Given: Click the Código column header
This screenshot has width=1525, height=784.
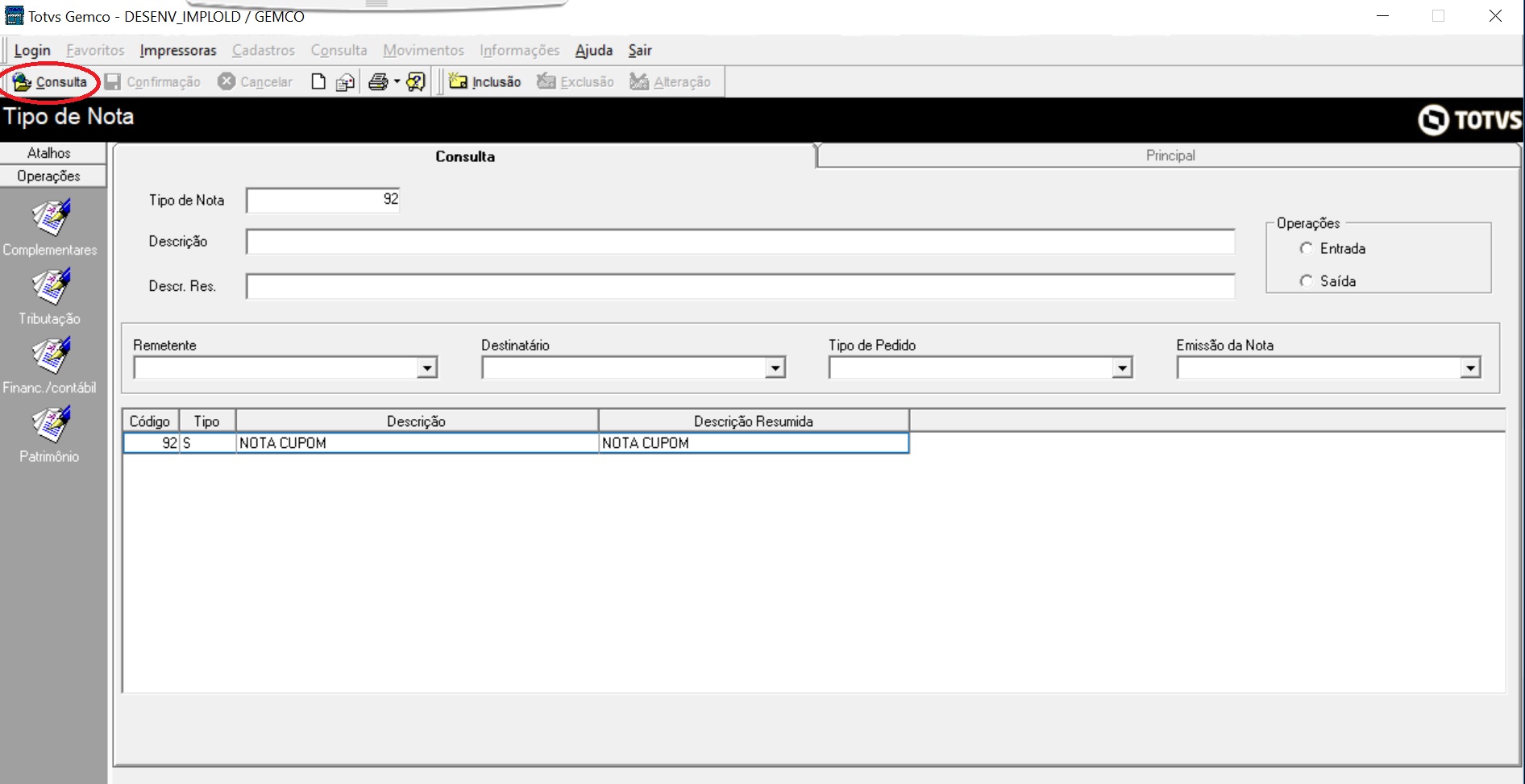Looking at the screenshot, I should click(151, 421).
